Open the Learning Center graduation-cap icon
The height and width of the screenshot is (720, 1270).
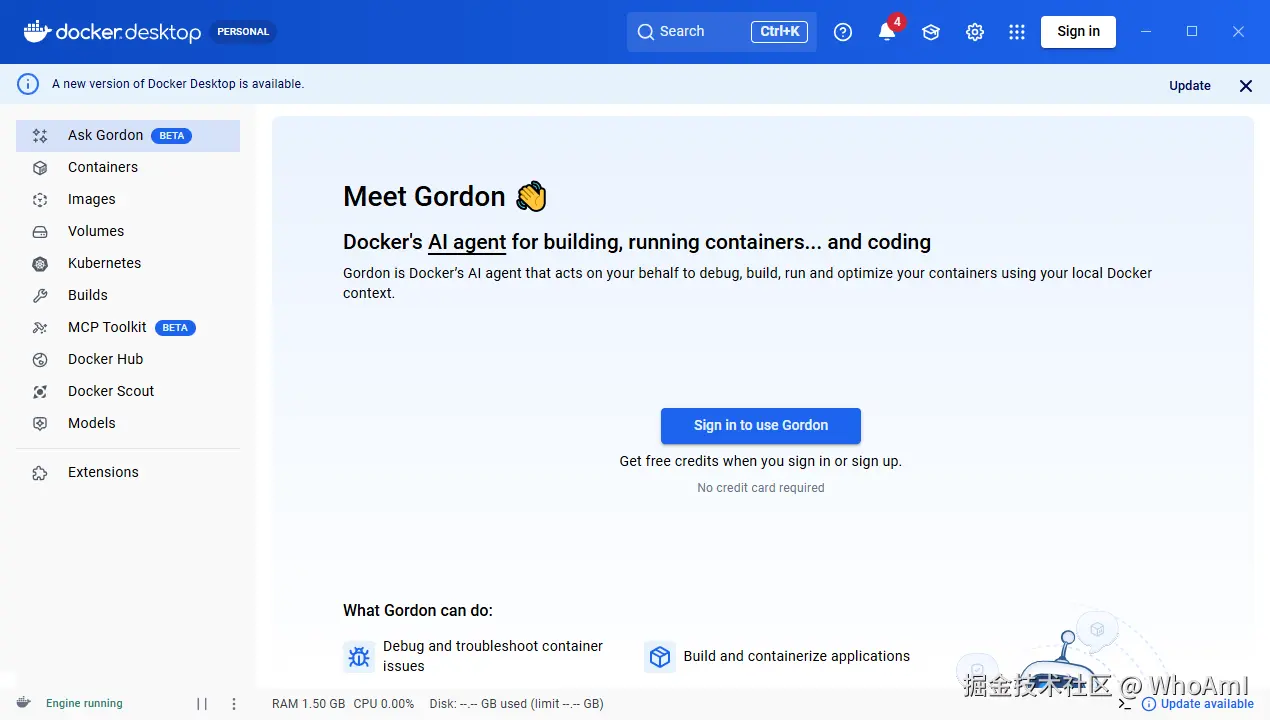(x=930, y=31)
